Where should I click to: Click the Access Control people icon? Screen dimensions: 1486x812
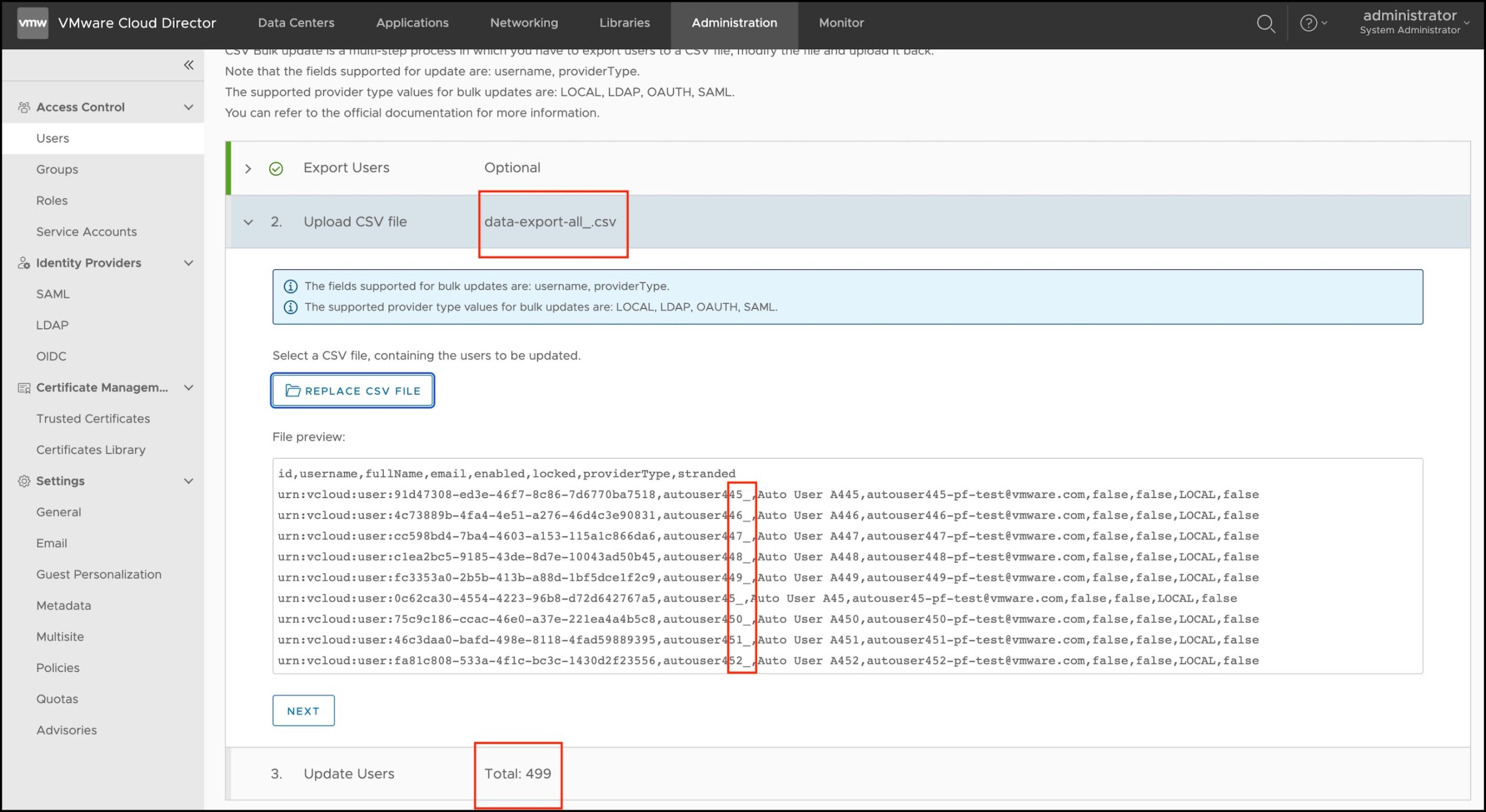[24, 107]
